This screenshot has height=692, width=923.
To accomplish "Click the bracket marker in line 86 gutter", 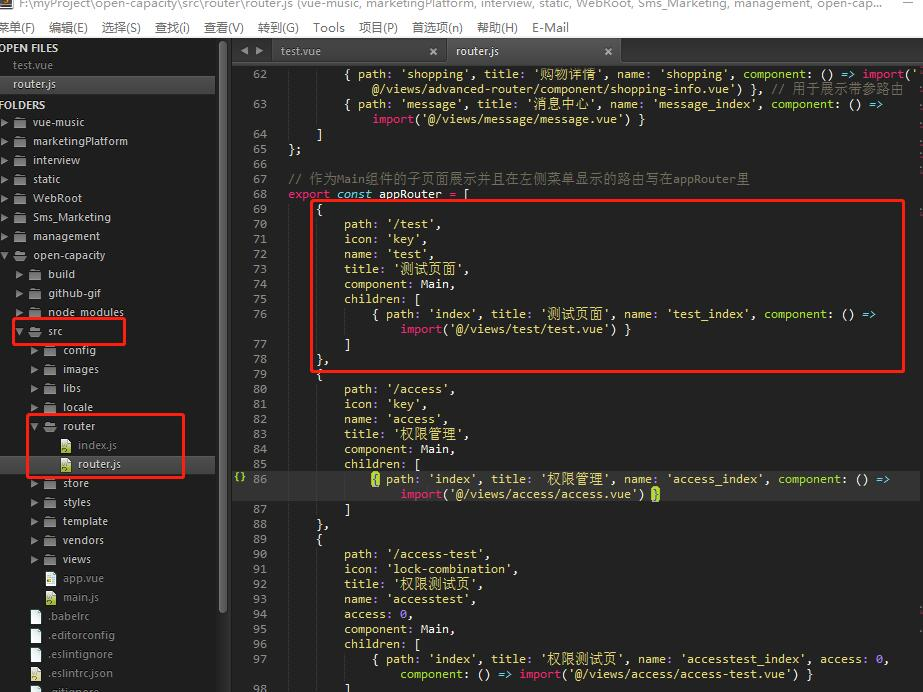I will [x=240, y=477].
